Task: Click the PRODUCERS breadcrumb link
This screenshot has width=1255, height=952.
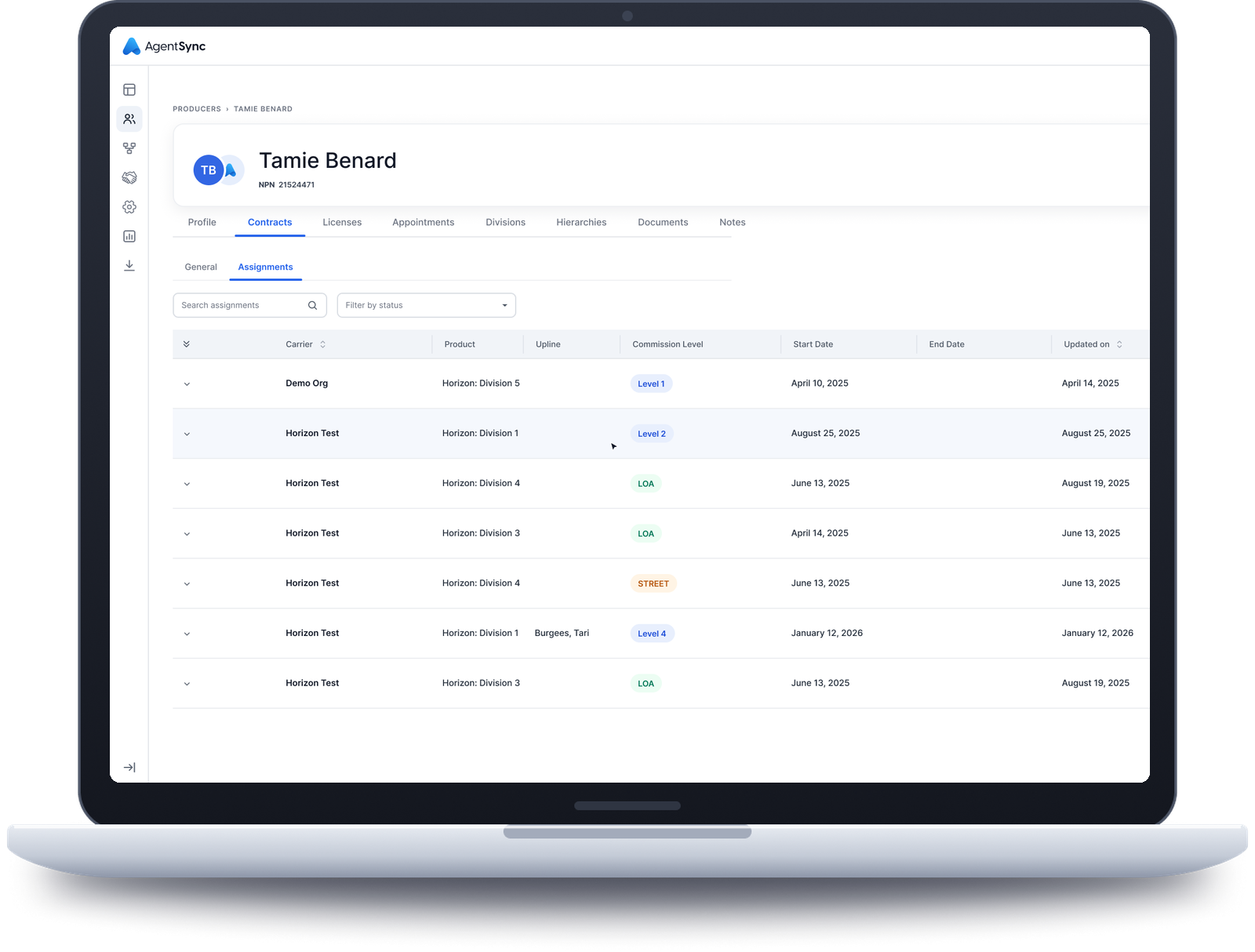Action: [x=197, y=109]
